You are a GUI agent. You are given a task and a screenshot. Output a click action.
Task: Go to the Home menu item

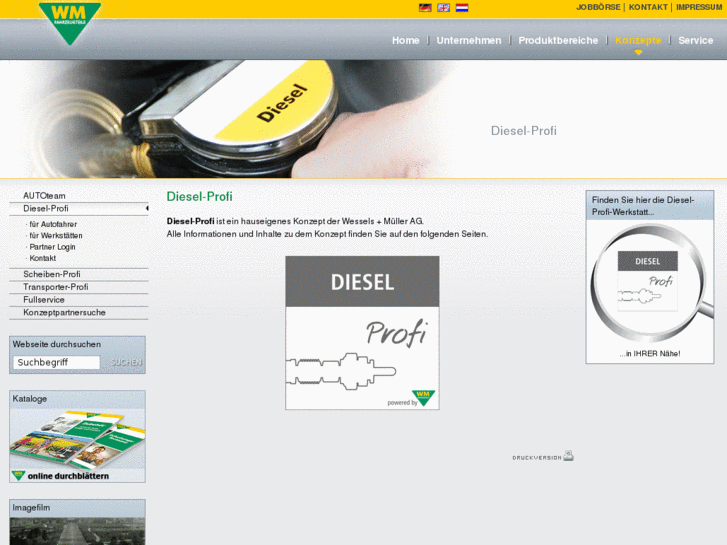click(x=406, y=40)
